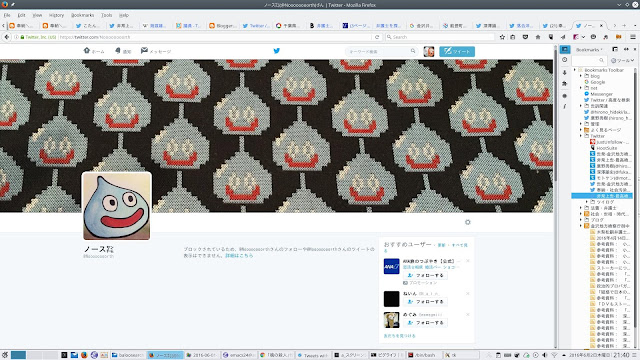The height and width of the screenshot is (360, 640).
Task: Collapse the Twitter bookmark folder
Action: coord(581,136)
